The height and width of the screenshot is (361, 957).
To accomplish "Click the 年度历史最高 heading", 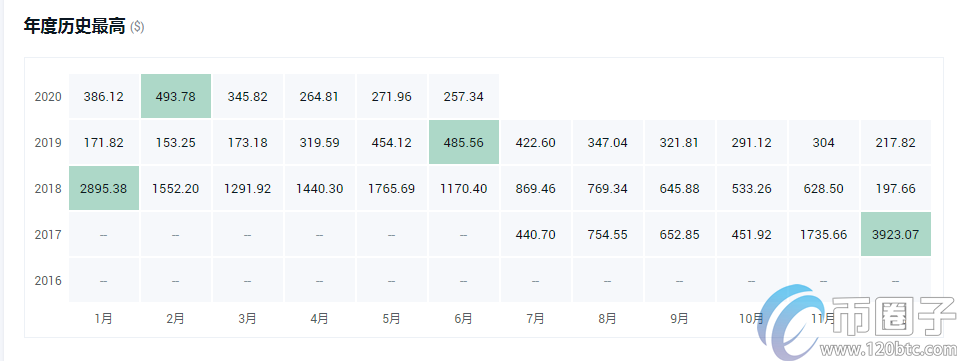I will [x=74, y=26].
